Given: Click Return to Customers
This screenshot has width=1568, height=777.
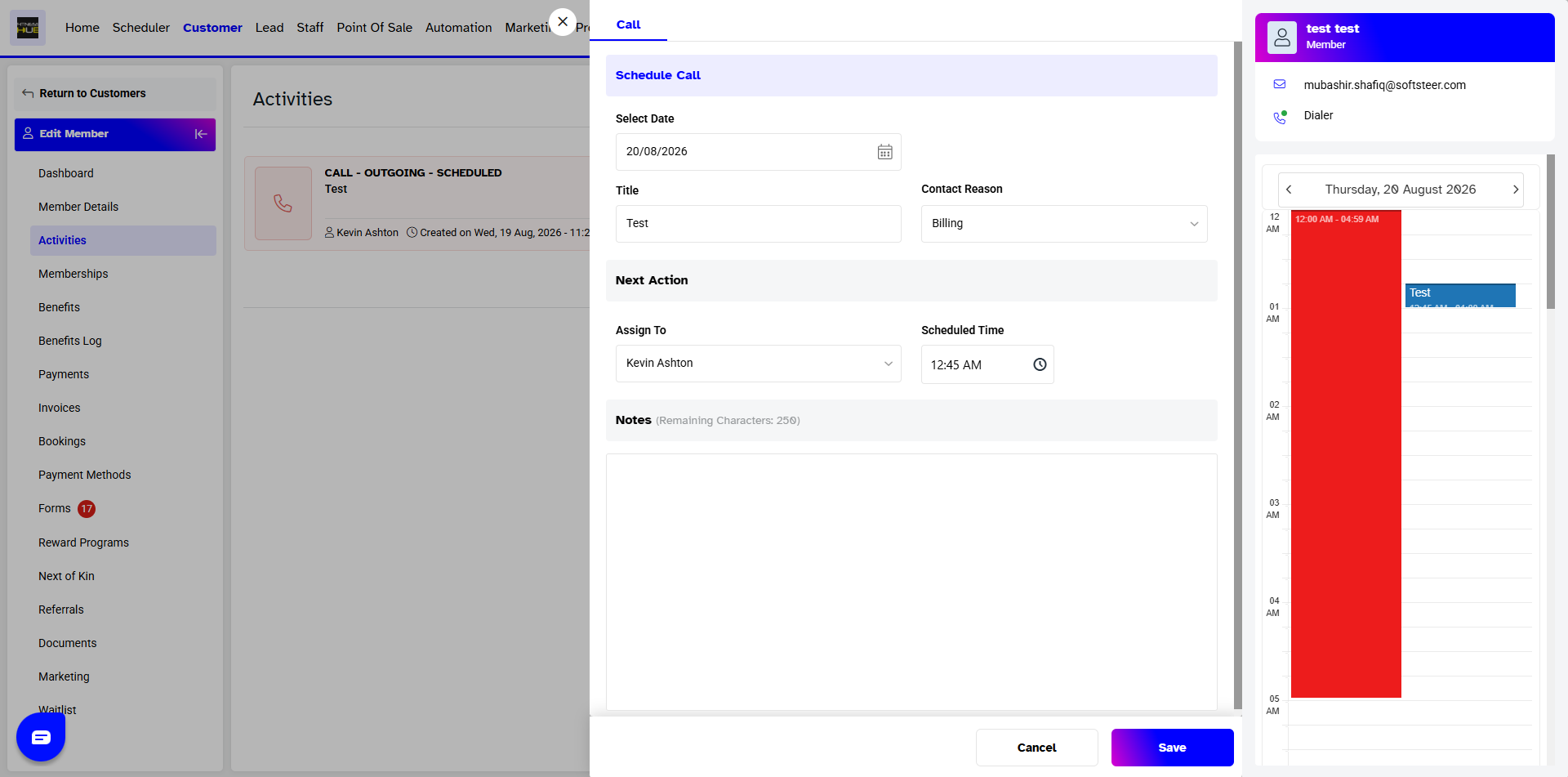Looking at the screenshot, I should click(x=92, y=93).
